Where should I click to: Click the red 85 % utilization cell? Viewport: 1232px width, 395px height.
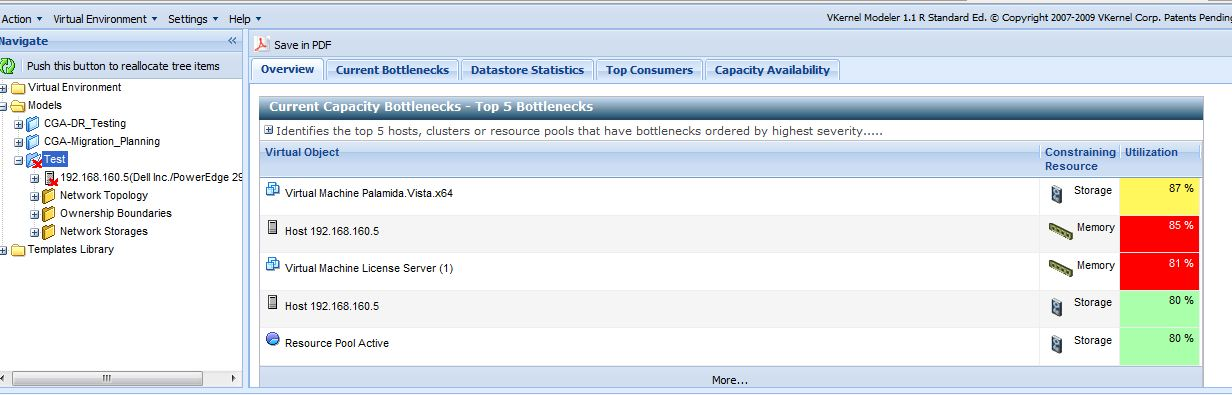1160,234
